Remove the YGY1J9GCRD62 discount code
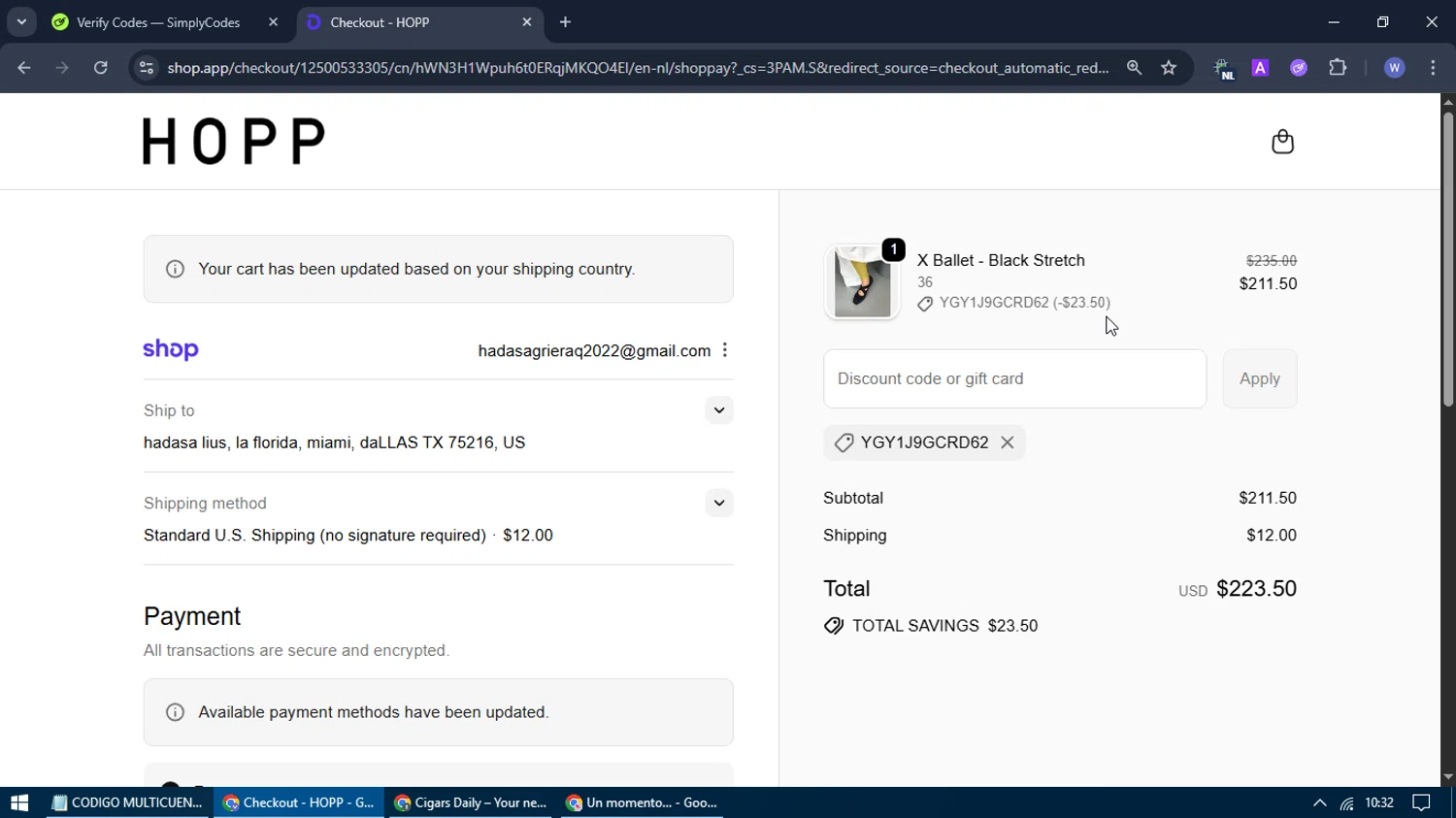Image resolution: width=1456 pixels, height=818 pixels. [1008, 442]
